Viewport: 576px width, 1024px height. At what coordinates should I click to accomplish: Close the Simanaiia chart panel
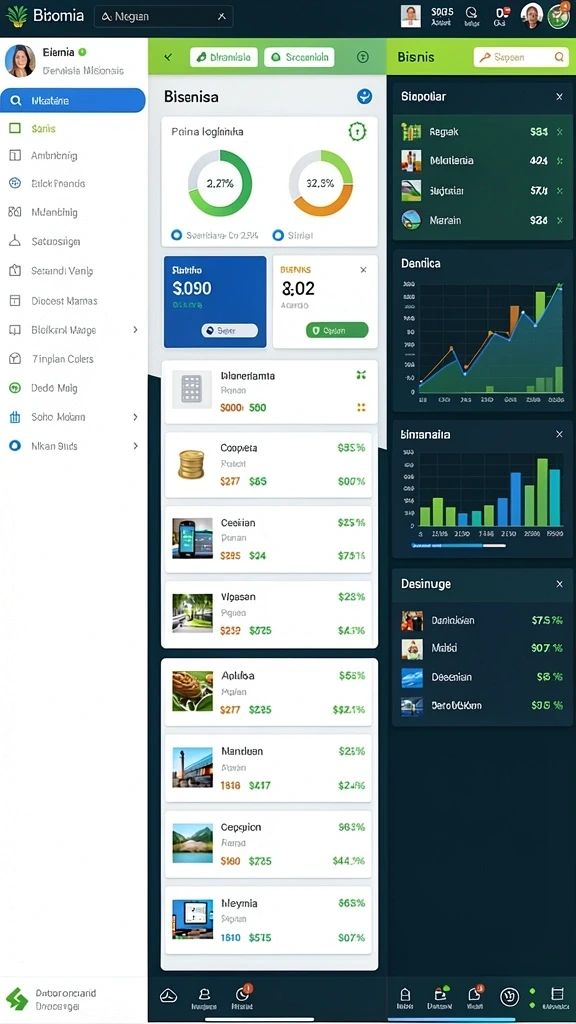(559, 434)
